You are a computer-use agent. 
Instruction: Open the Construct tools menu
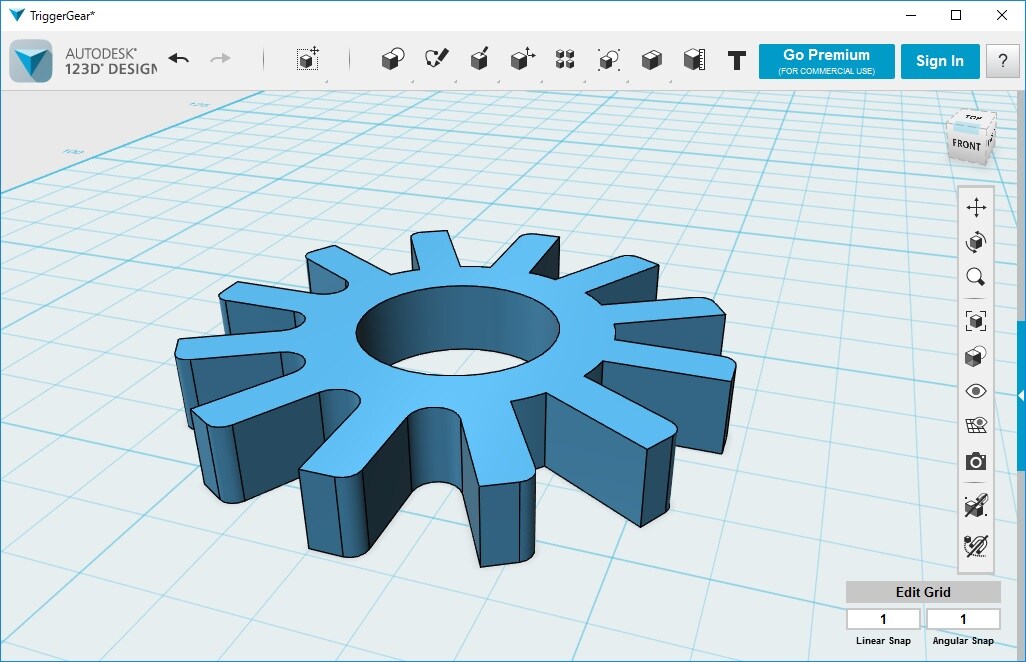480,59
